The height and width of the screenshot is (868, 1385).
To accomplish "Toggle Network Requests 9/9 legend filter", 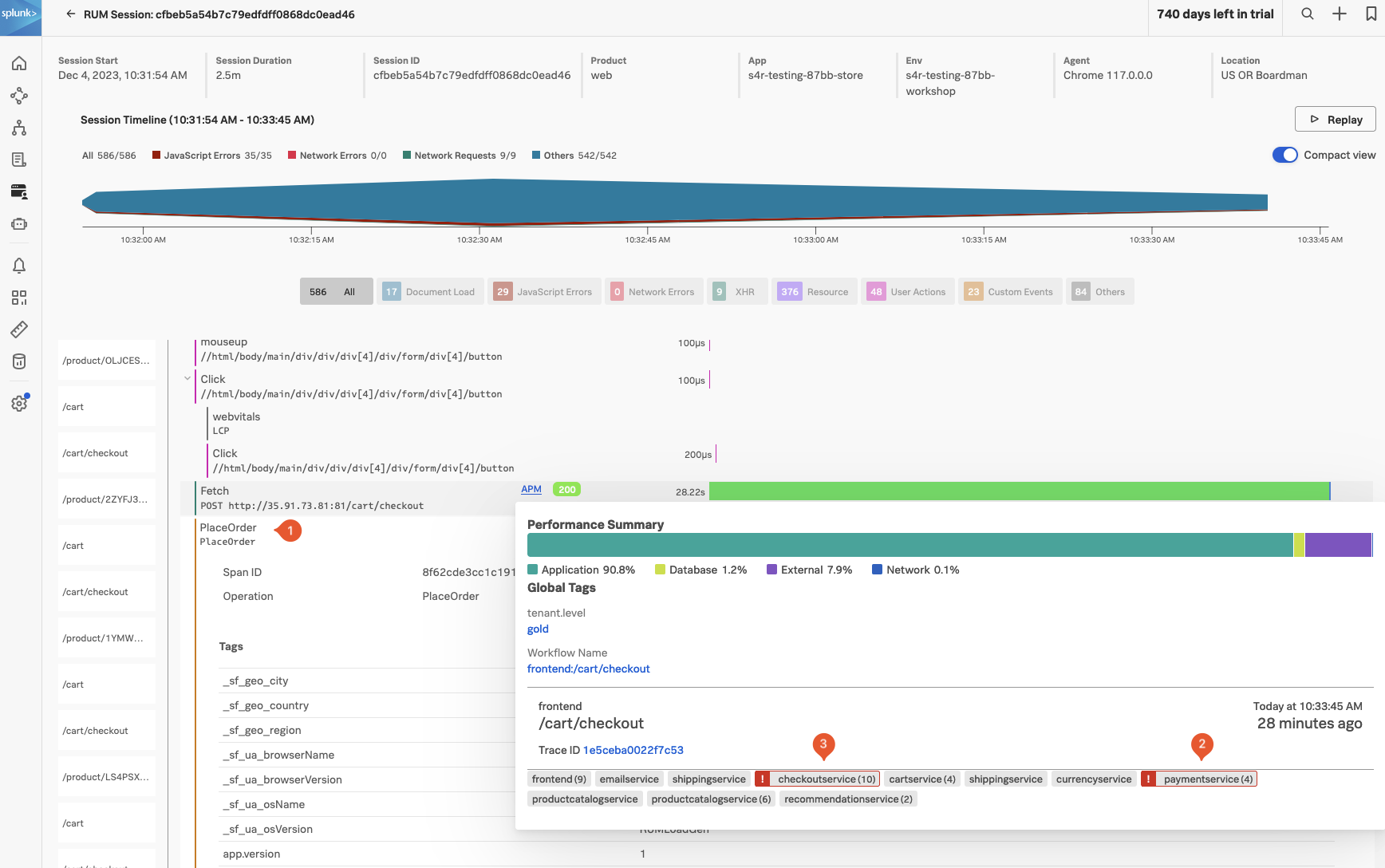I will [460, 156].
